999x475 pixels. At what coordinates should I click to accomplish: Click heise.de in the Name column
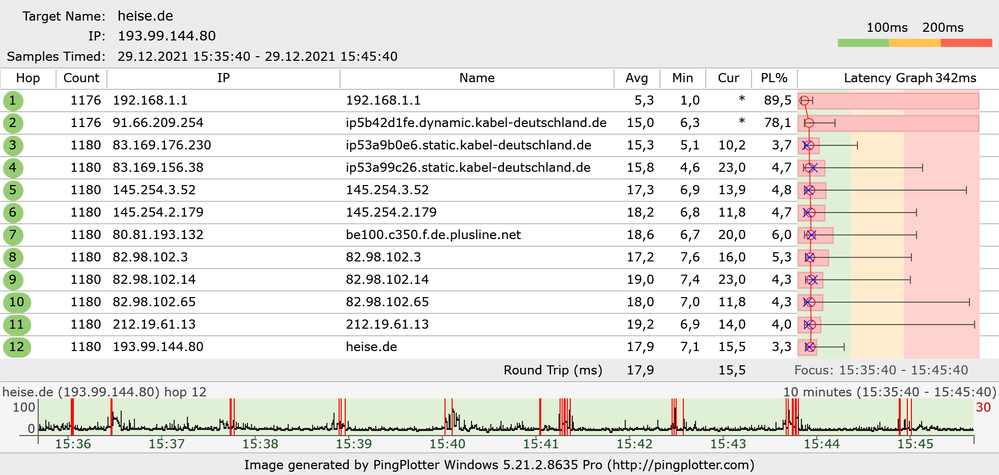(372, 347)
